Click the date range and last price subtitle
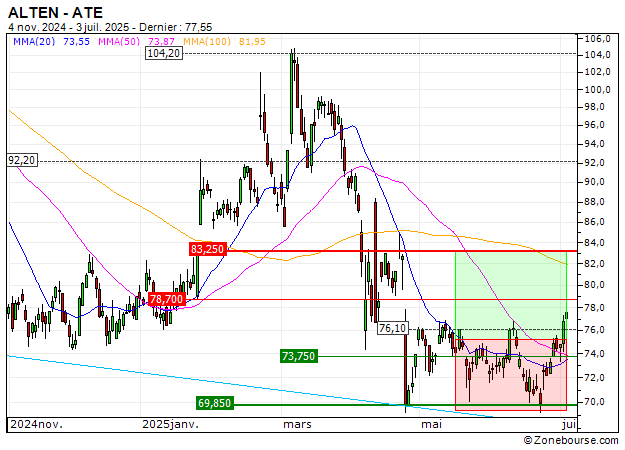 pyautogui.click(x=110, y=27)
